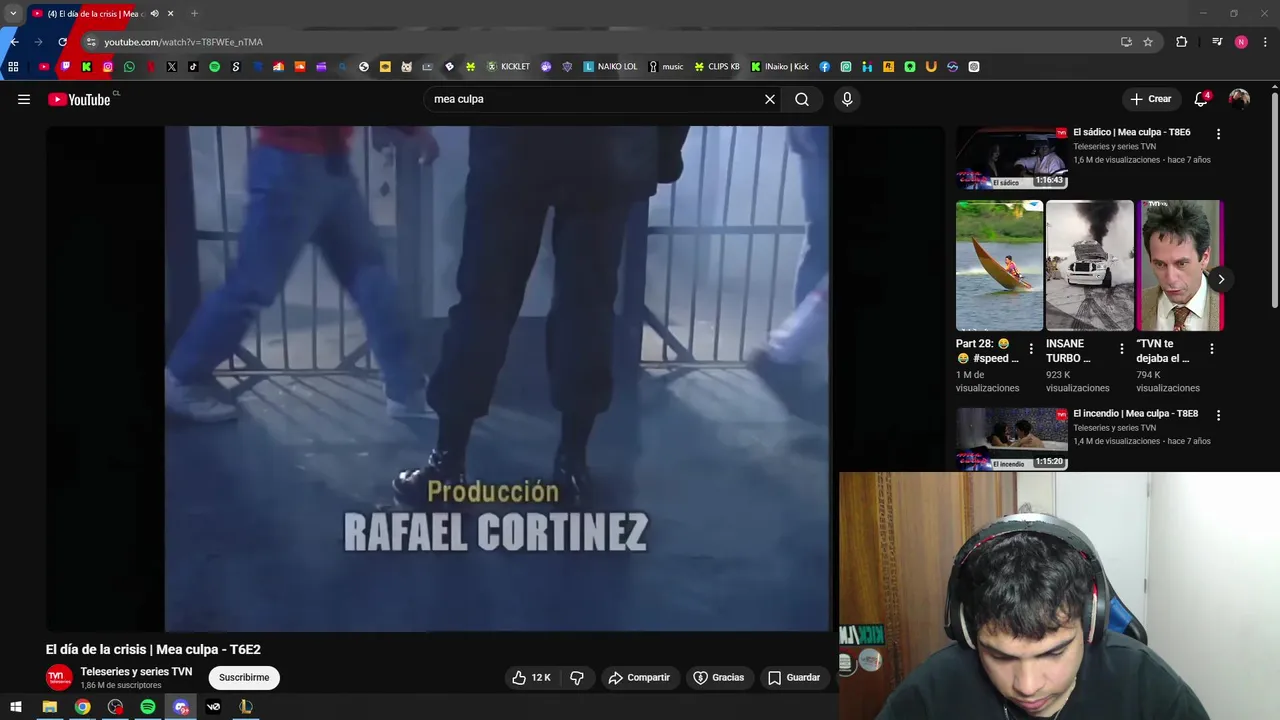The height and width of the screenshot is (720, 1280).
Task: Click the Compartir share button
Action: tap(639, 677)
